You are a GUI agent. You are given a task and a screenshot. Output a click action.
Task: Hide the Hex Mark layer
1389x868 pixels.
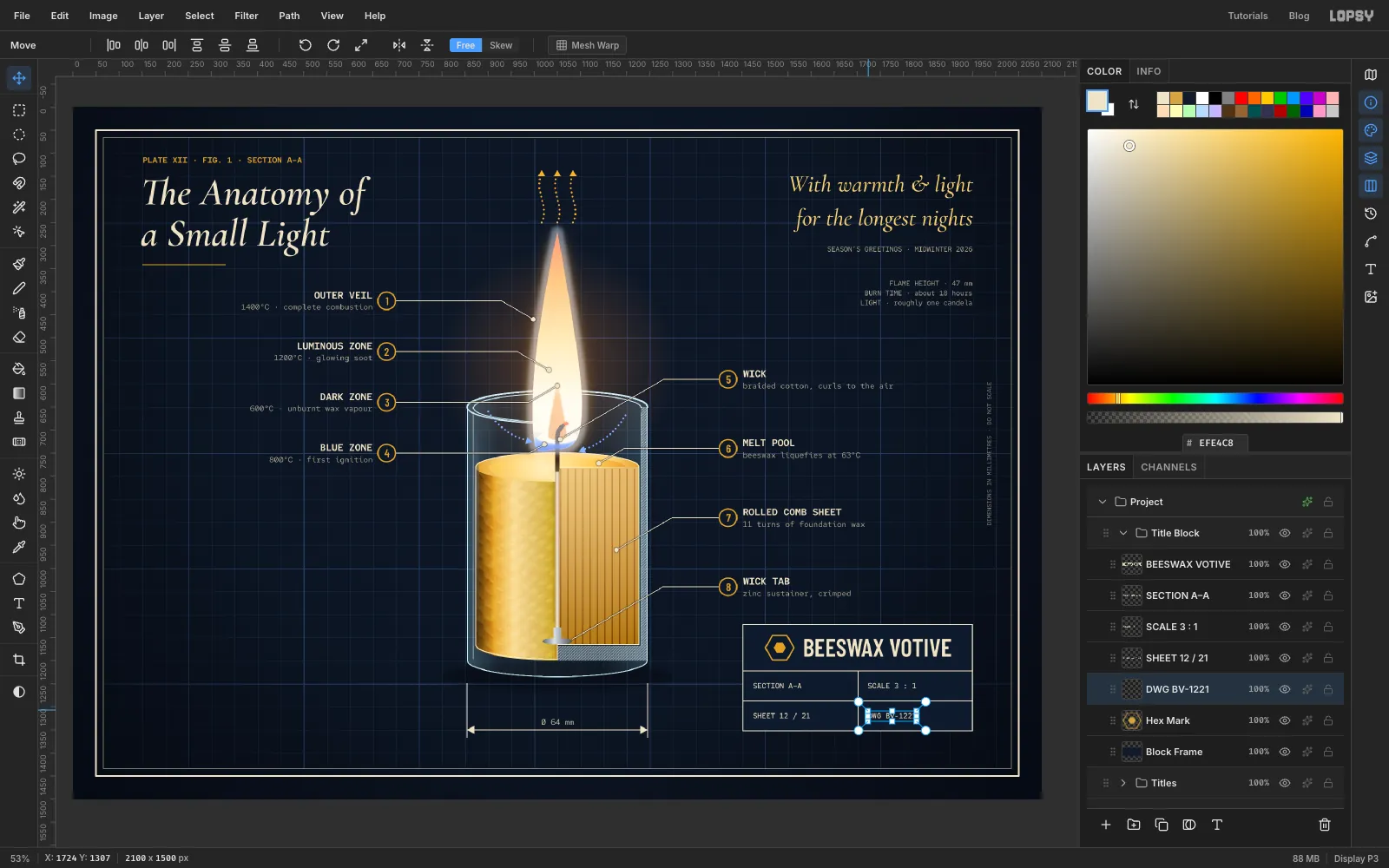[x=1285, y=720]
